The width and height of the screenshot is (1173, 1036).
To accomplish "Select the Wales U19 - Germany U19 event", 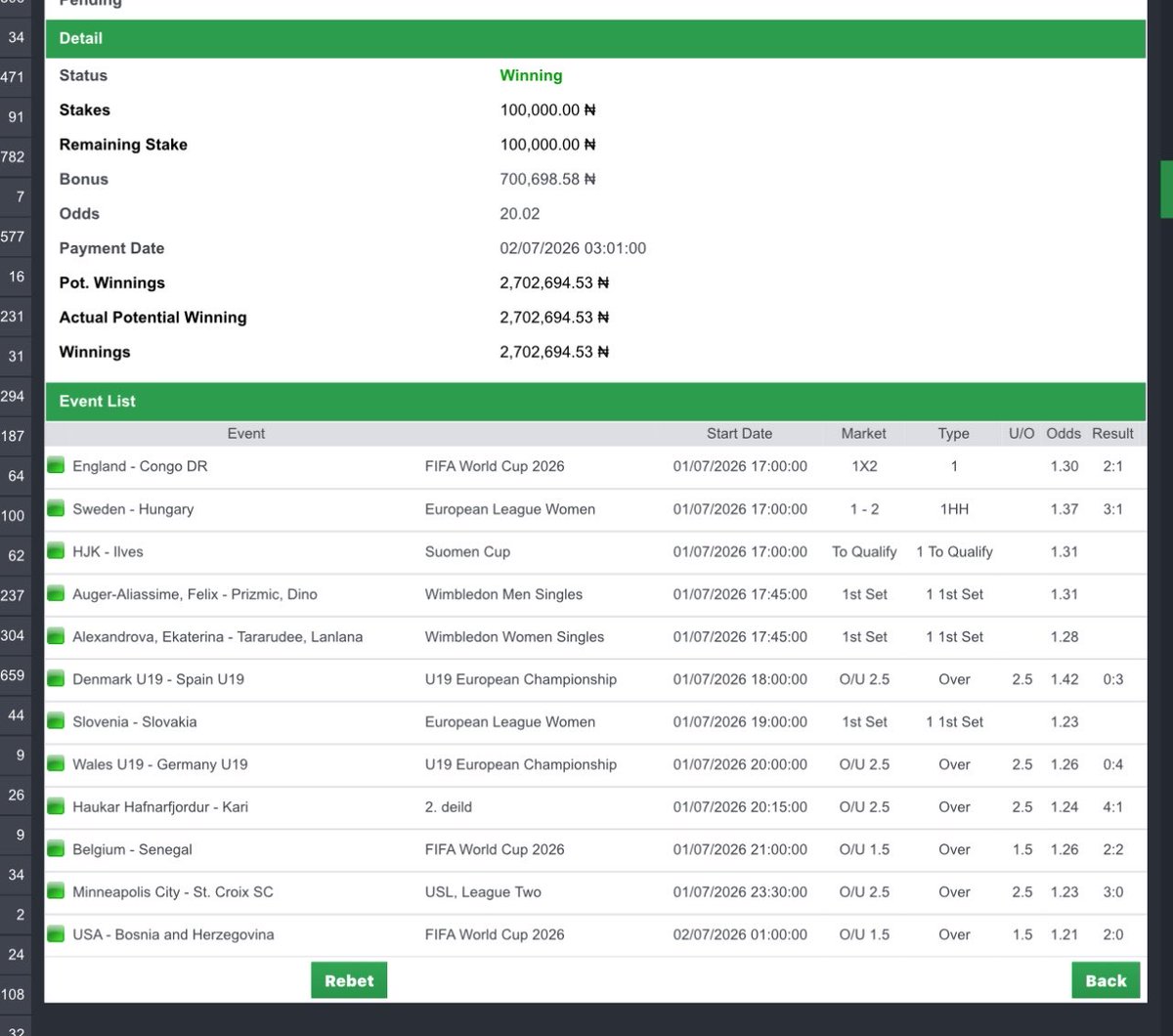I will point(160,764).
